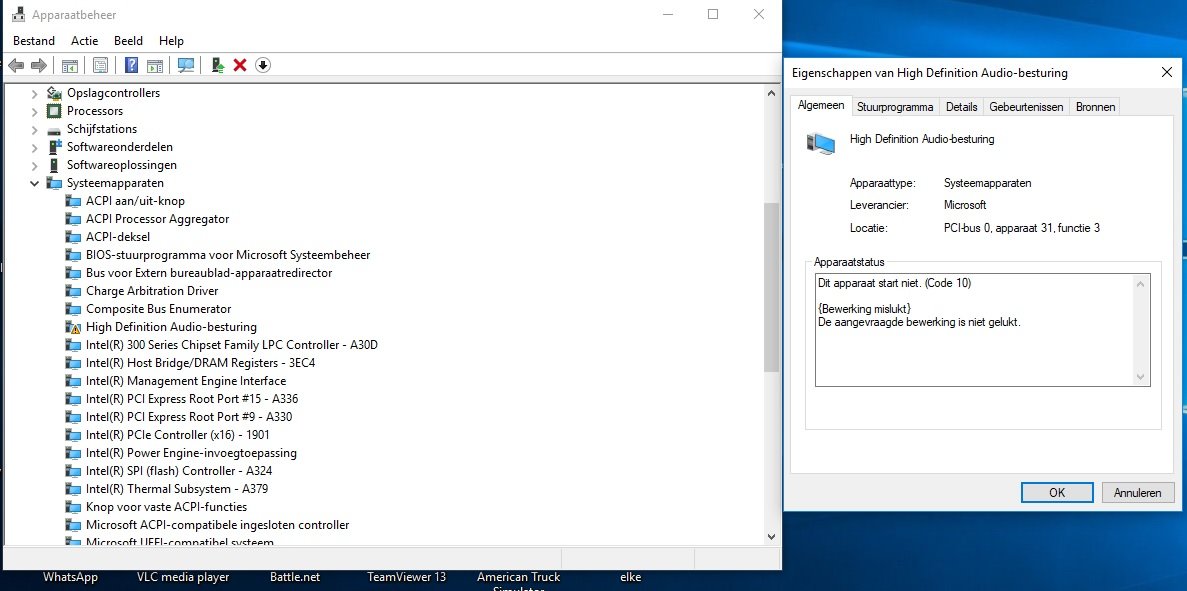
Task: Click the back arrow toolbar icon
Action: point(16,66)
